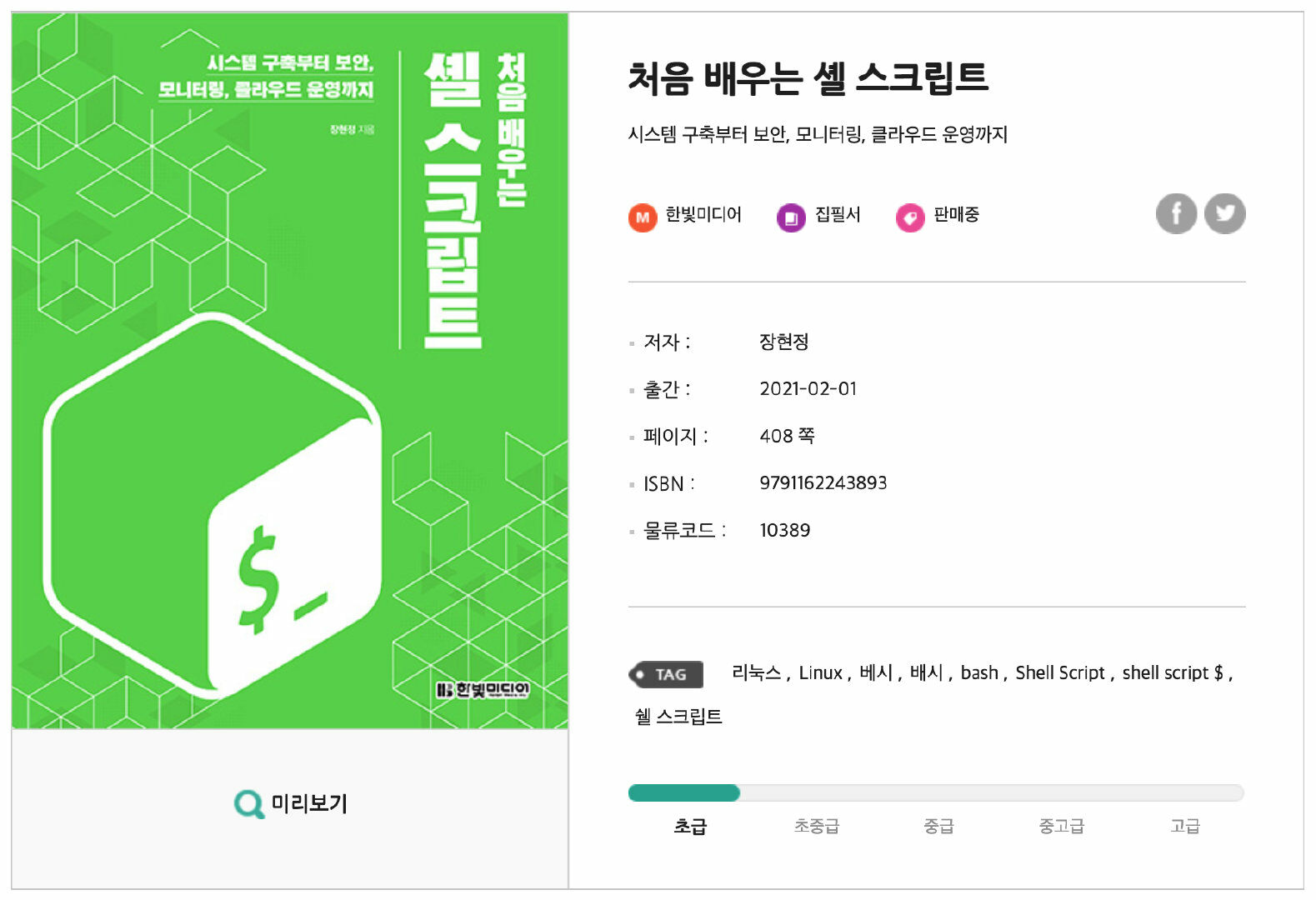Click the purple 집필서 book icon
This screenshot has width=1316, height=900.
791,217
